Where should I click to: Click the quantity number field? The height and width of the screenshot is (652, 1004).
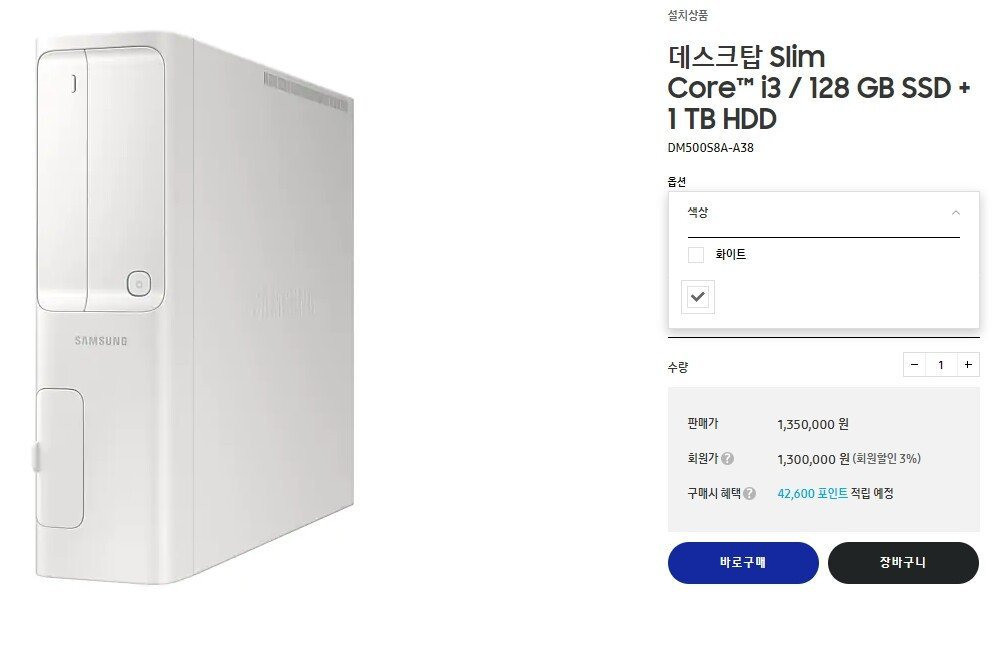point(941,364)
